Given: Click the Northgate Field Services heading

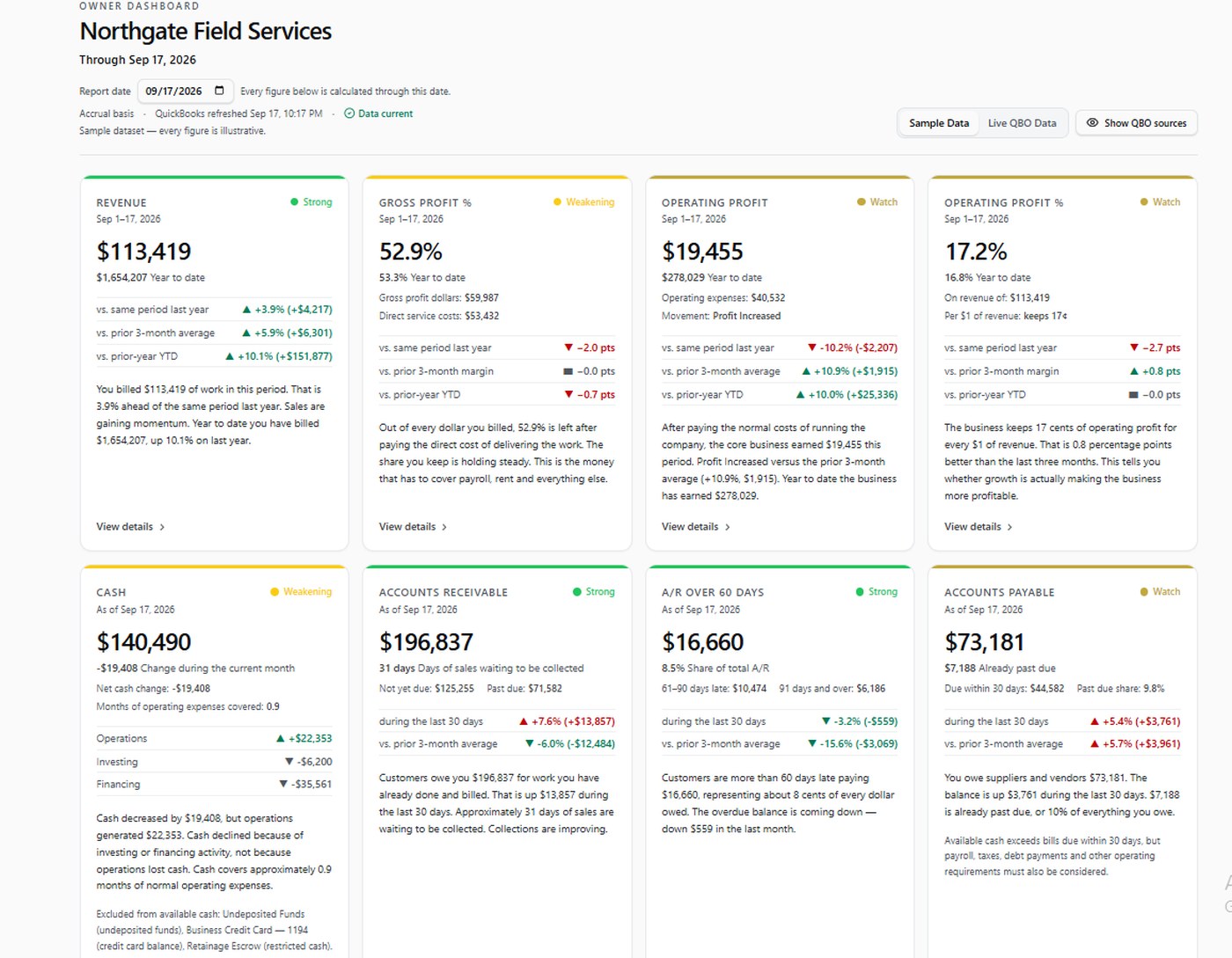Looking at the screenshot, I should [205, 32].
